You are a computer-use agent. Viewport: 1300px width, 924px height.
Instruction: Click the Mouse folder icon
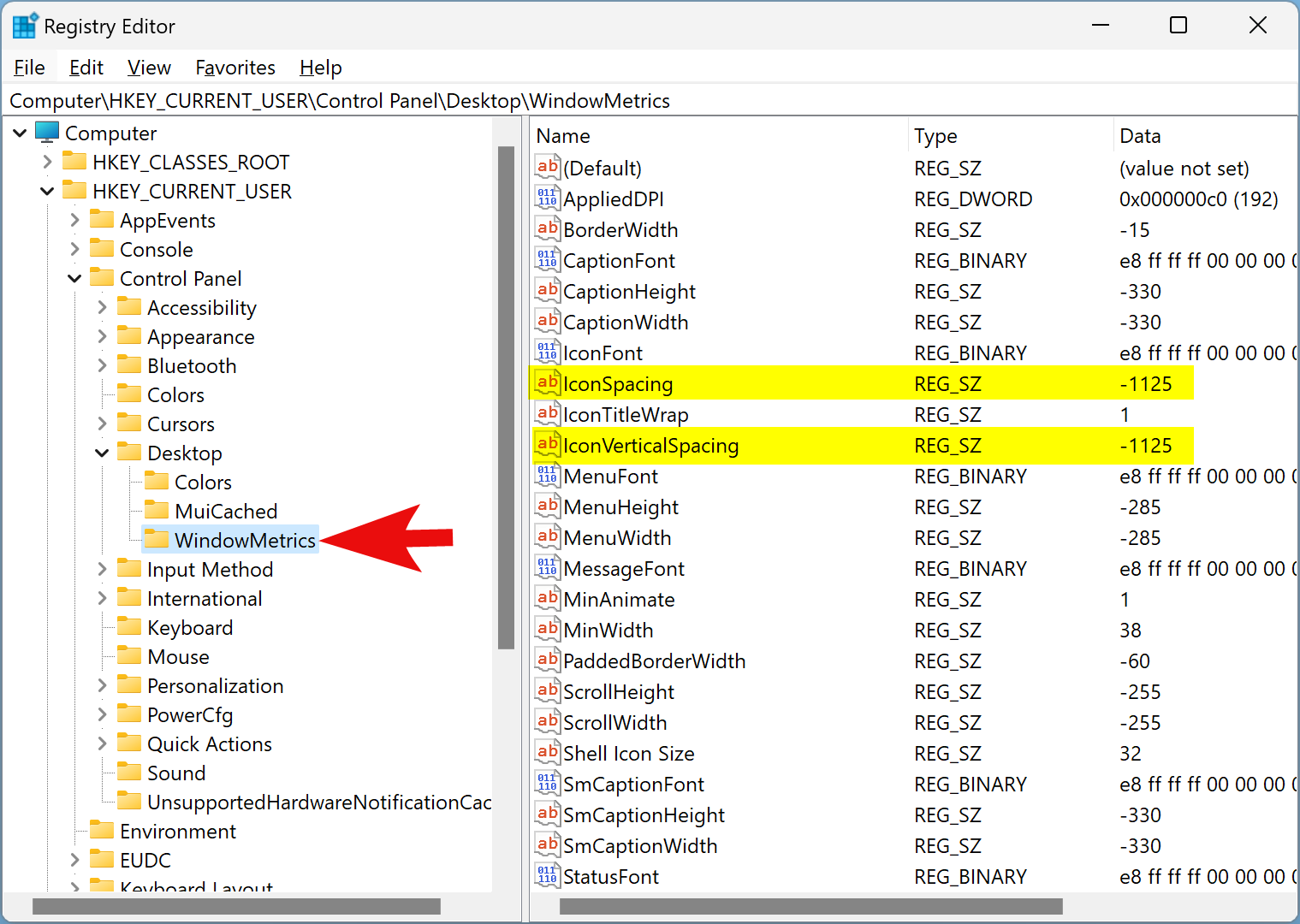click(x=129, y=655)
